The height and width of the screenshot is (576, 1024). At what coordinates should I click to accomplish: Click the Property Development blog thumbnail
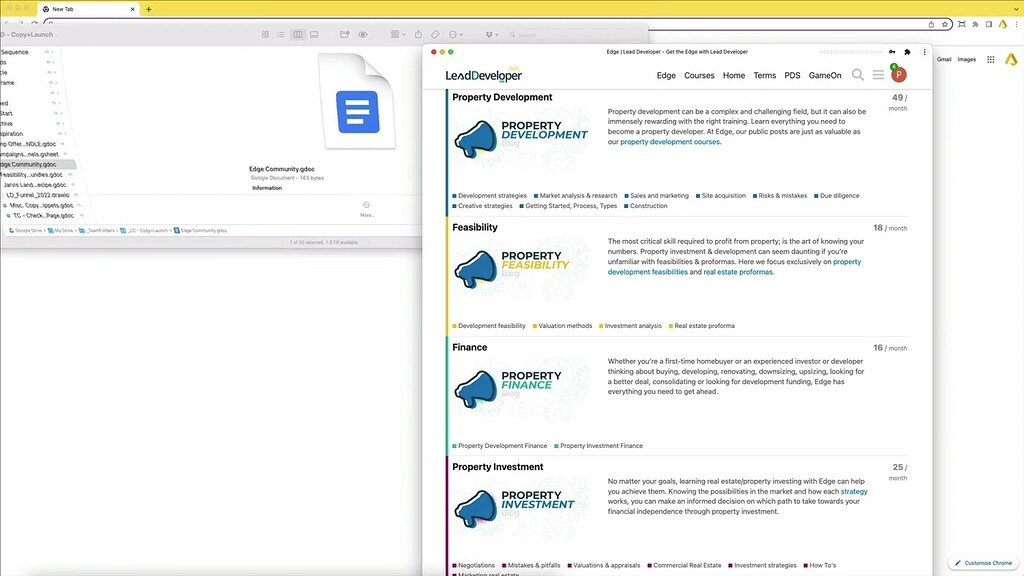(x=520, y=138)
